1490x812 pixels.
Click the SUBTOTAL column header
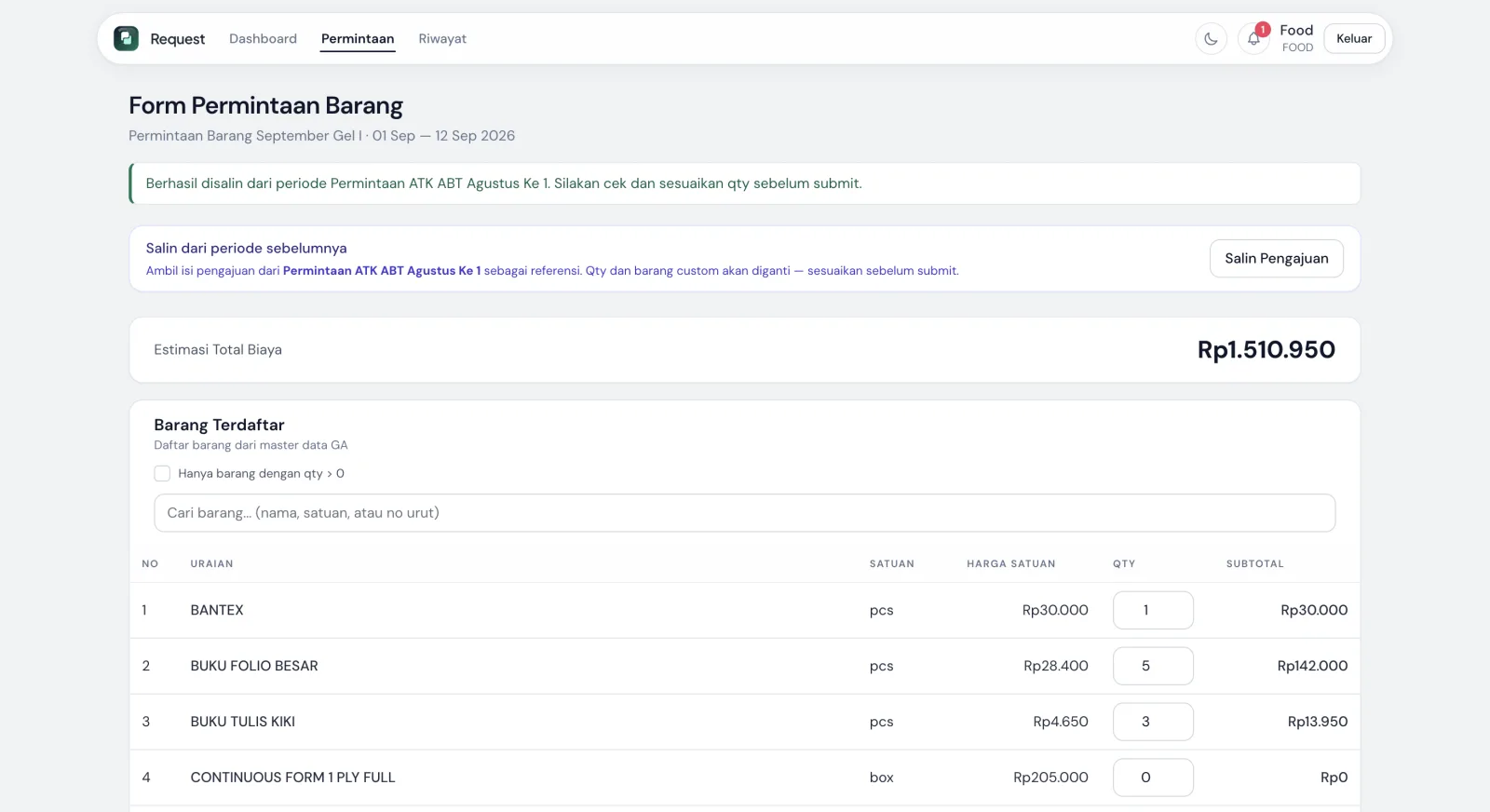click(x=1254, y=563)
